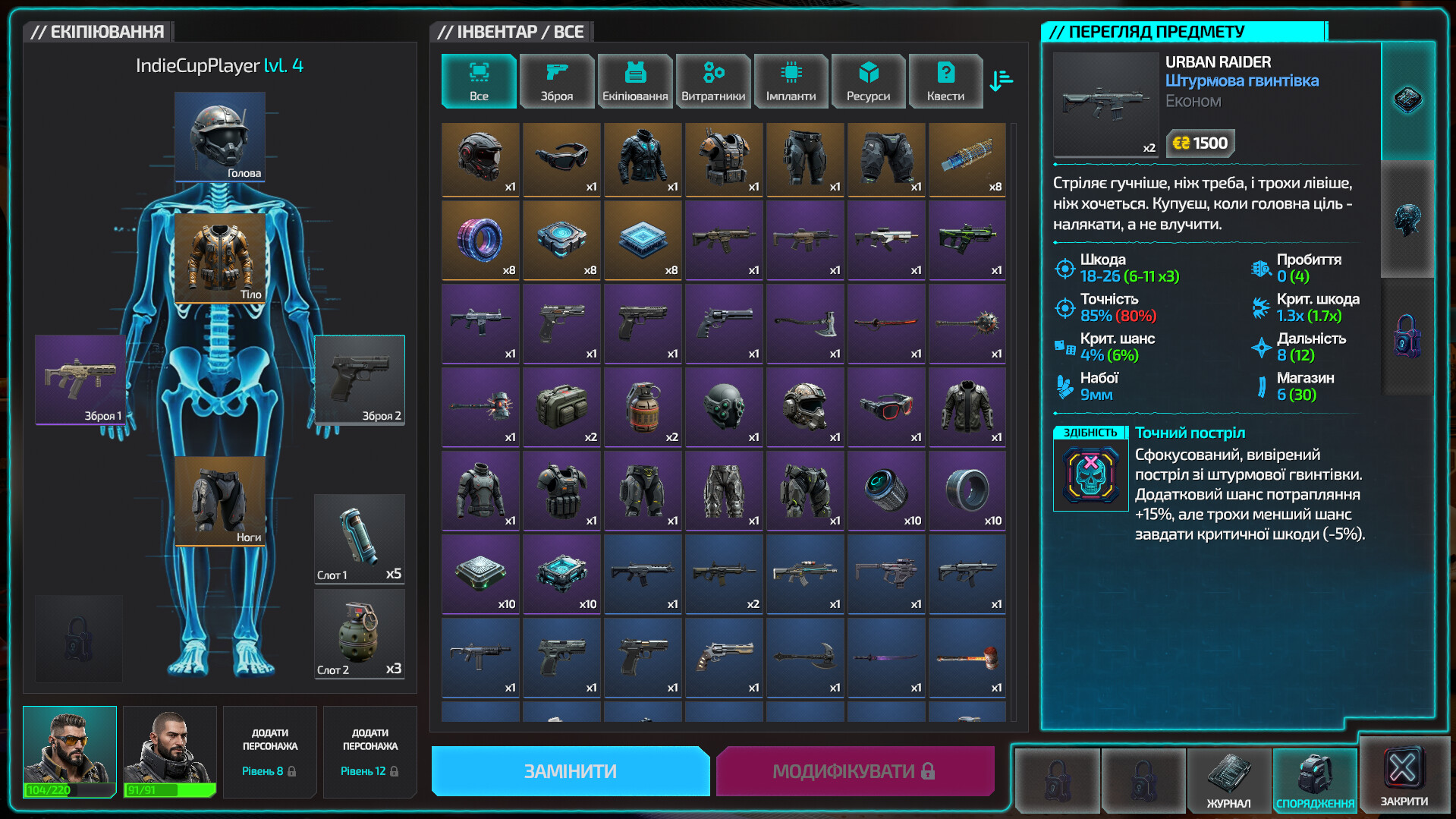Close the inventory with ЗАКРИТИ
The width and height of the screenshot is (1456, 819).
[1404, 776]
